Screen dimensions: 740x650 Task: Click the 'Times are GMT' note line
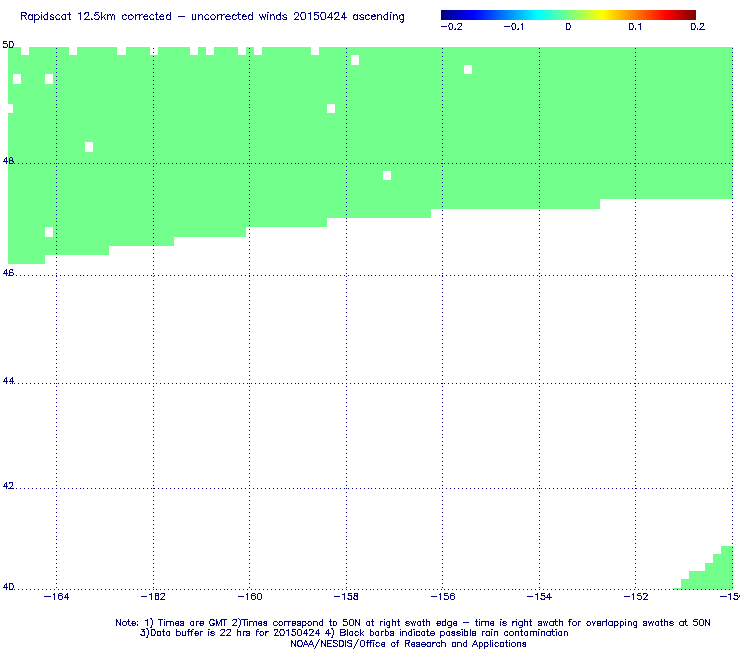[x=413, y=623]
